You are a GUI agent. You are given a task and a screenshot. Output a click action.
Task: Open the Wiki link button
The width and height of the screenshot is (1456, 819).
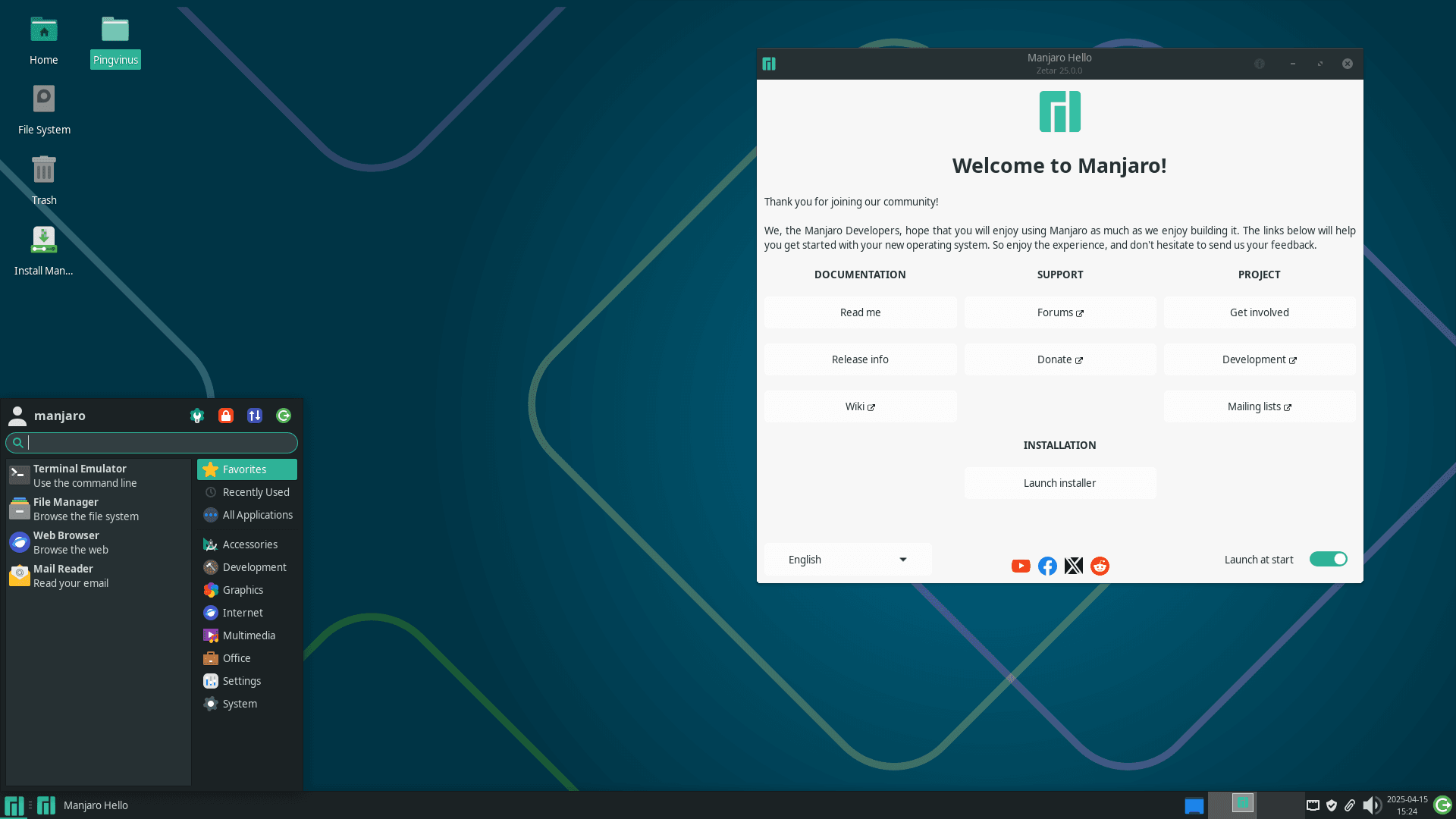pyautogui.click(x=860, y=406)
